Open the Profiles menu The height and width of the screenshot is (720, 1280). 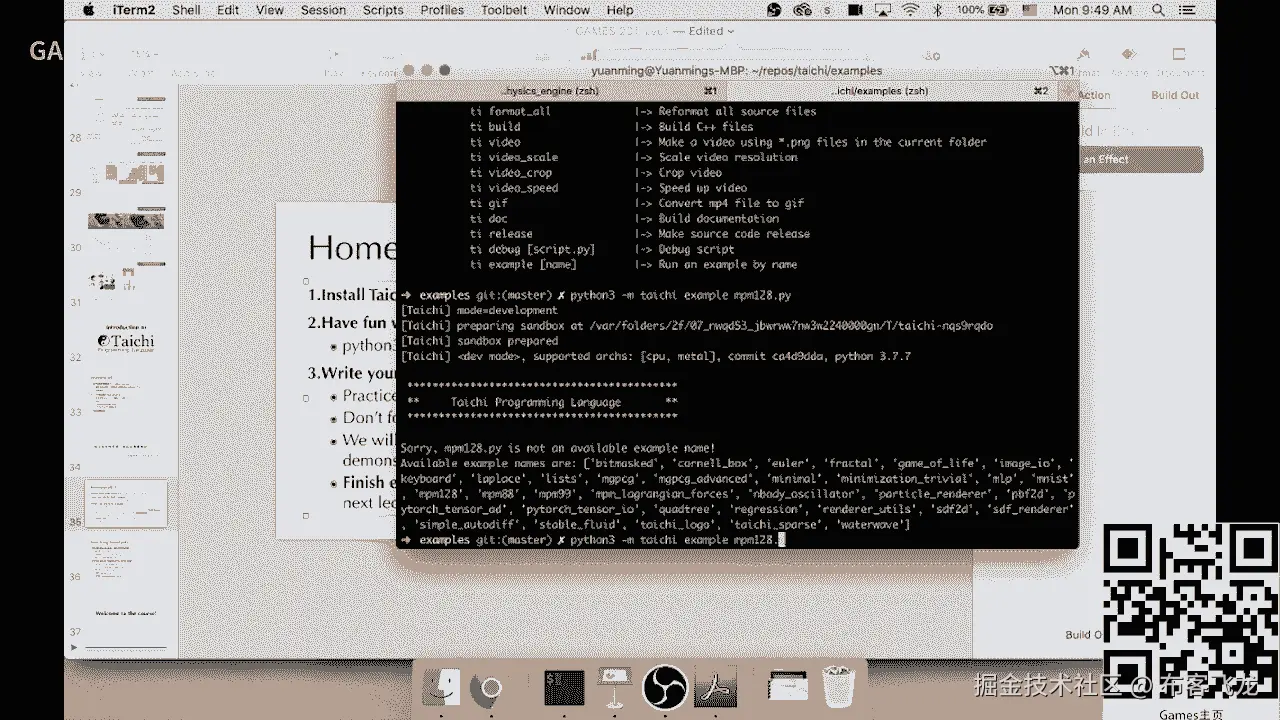pos(442,10)
